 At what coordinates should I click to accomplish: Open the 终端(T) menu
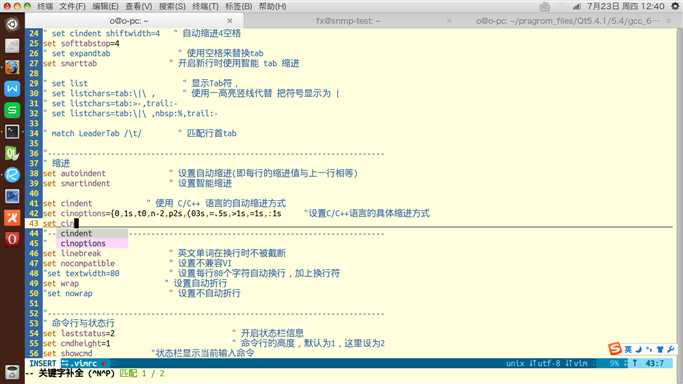205,7
